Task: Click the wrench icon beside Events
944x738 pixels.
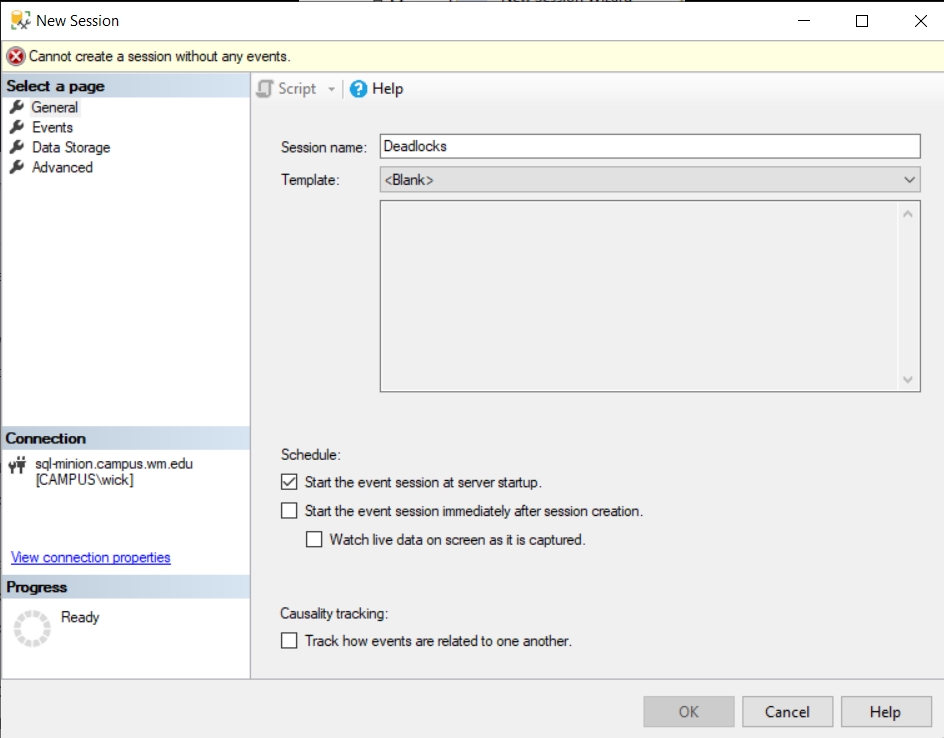Action: pos(17,127)
